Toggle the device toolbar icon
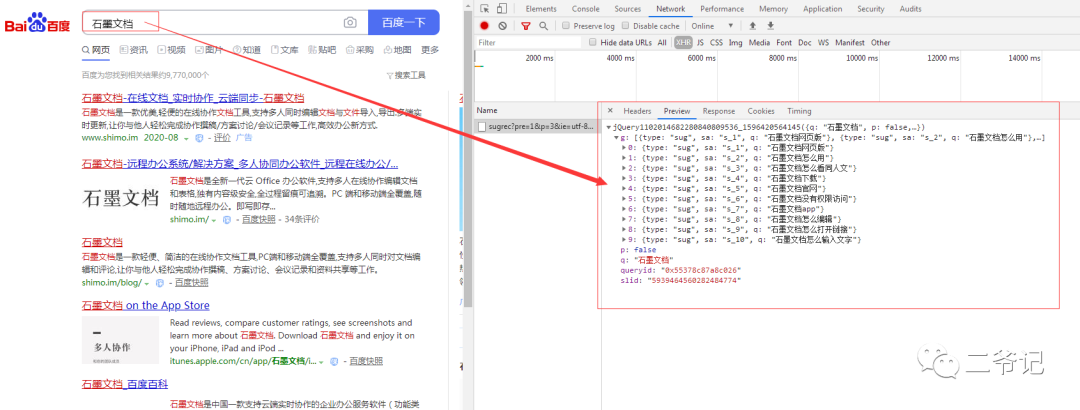1080x410 pixels. [501, 9]
